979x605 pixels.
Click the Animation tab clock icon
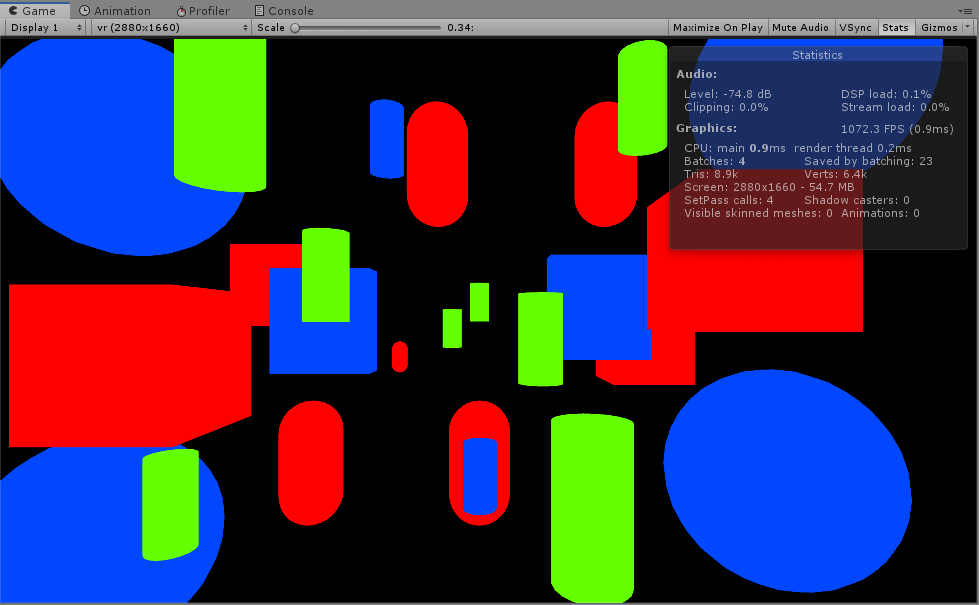click(84, 11)
